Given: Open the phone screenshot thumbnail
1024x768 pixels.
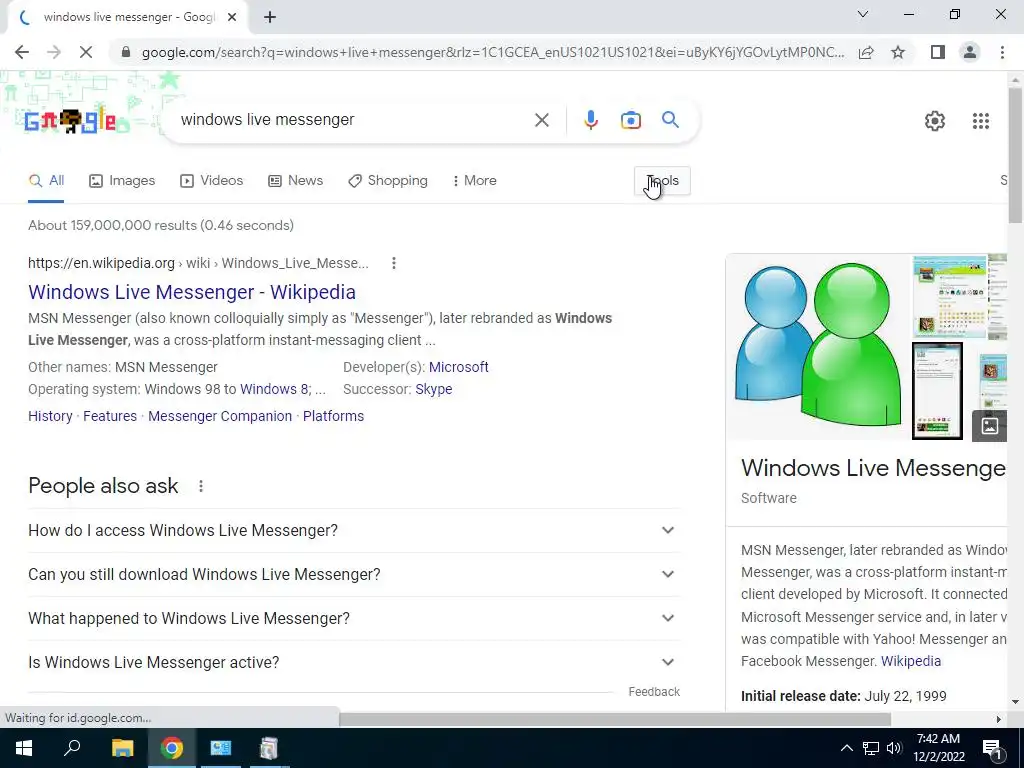Looking at the screenshot, I should point(937,391).
